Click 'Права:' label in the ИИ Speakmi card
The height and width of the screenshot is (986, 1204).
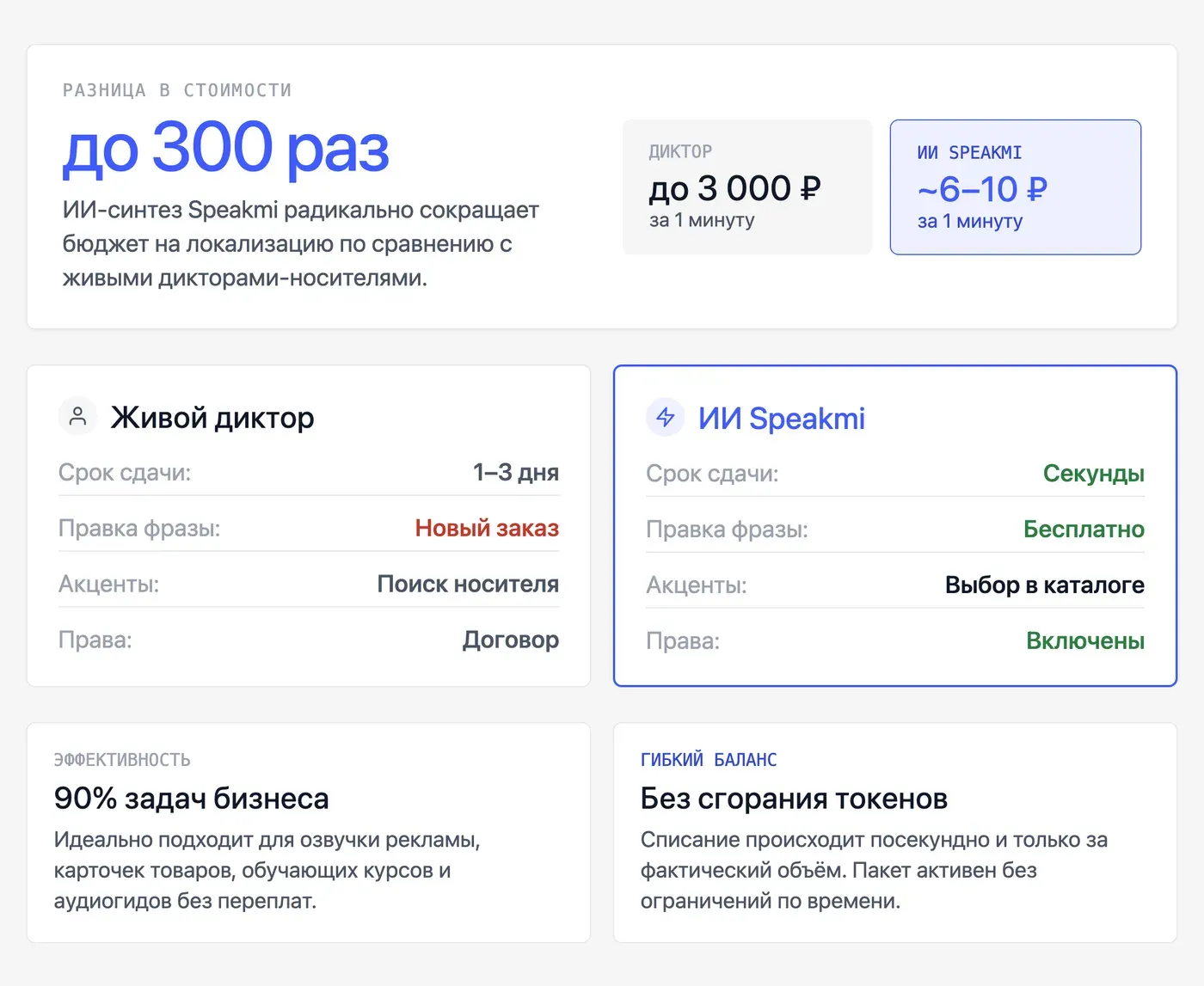pos(683,641)
